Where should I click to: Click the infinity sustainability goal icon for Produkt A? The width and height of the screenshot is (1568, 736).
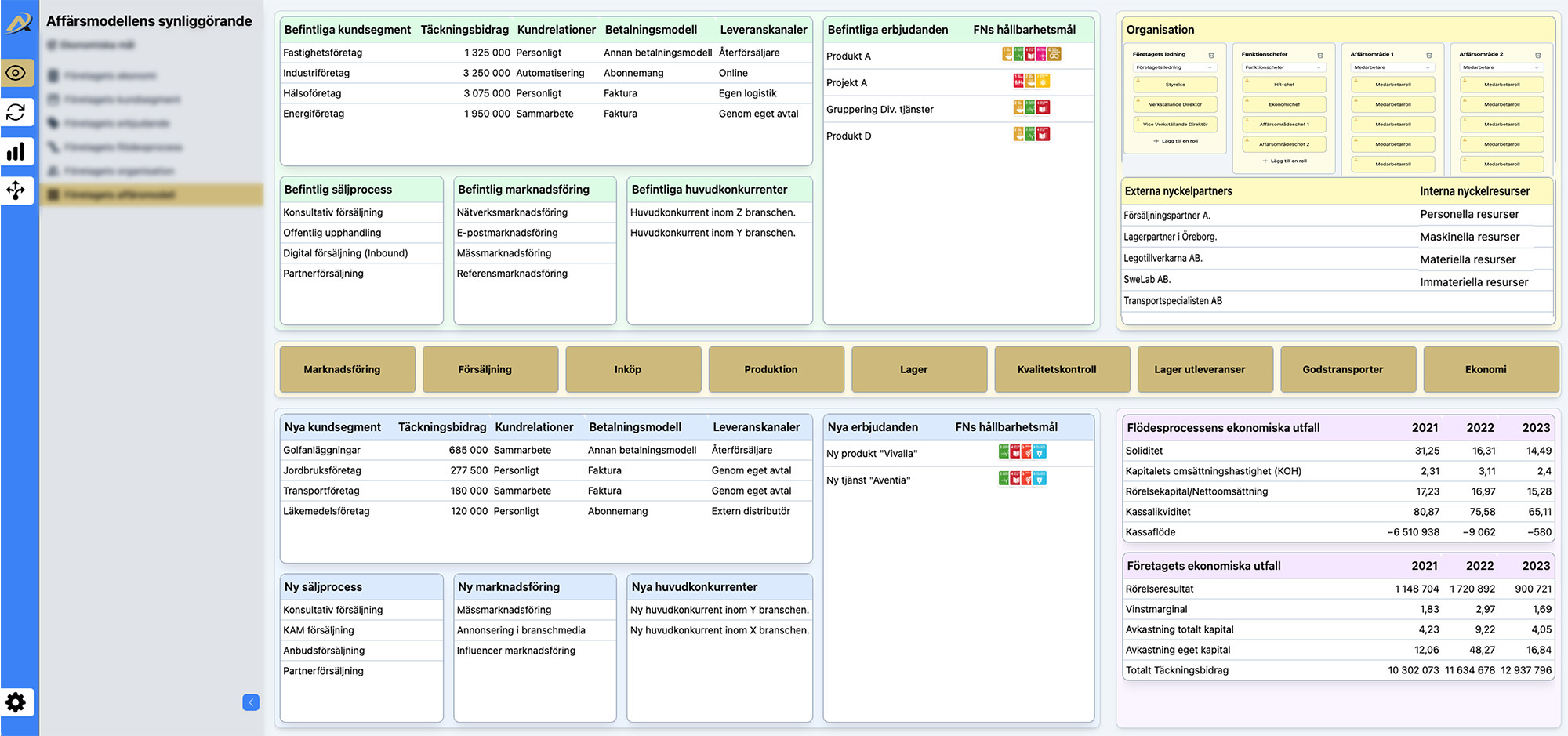[x=1054, y=55]
